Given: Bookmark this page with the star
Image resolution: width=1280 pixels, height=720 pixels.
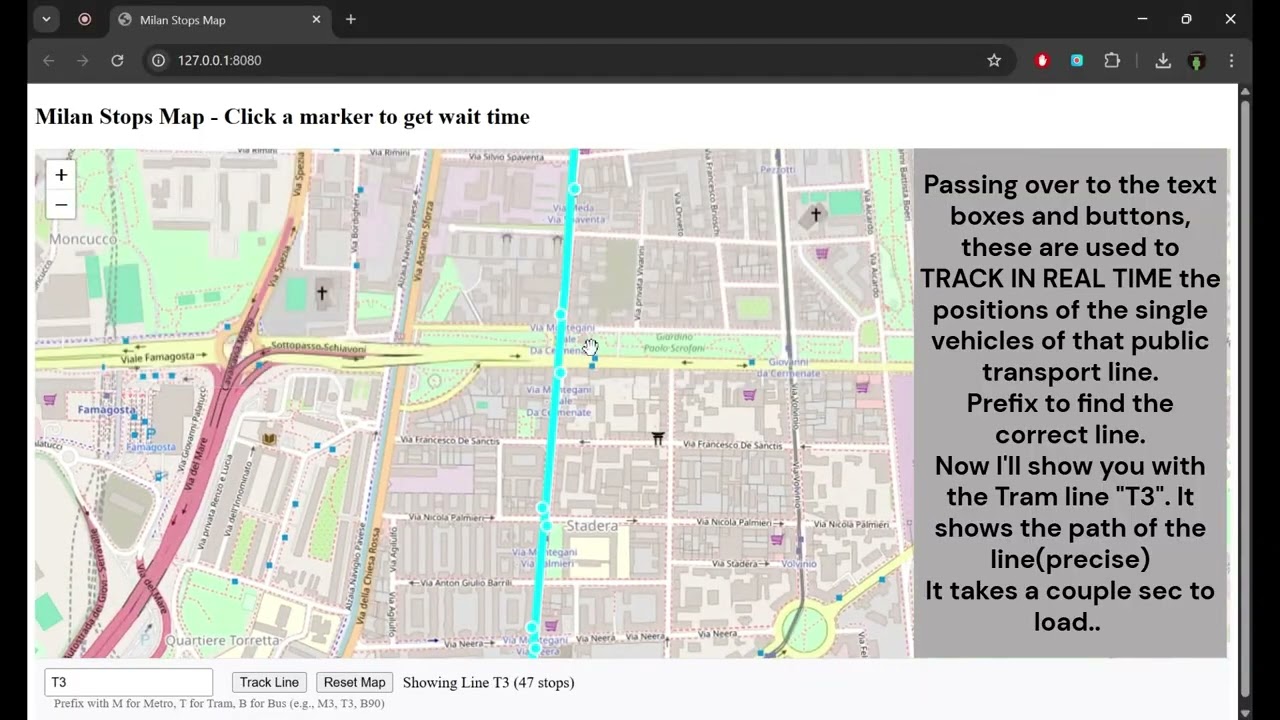Looking at the screenshot, I should pos(994,60).
